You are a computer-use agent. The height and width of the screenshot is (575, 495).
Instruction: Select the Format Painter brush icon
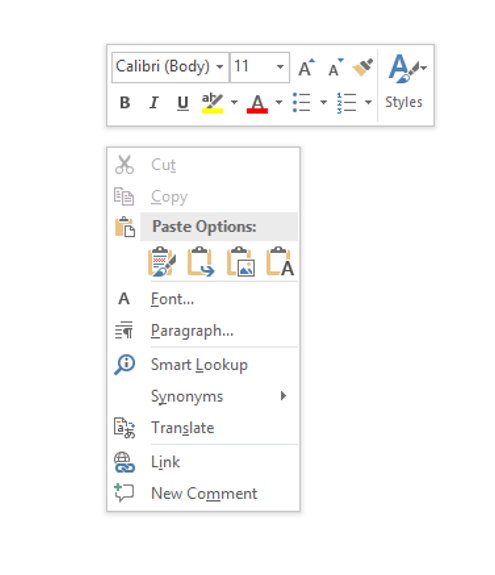363,67
